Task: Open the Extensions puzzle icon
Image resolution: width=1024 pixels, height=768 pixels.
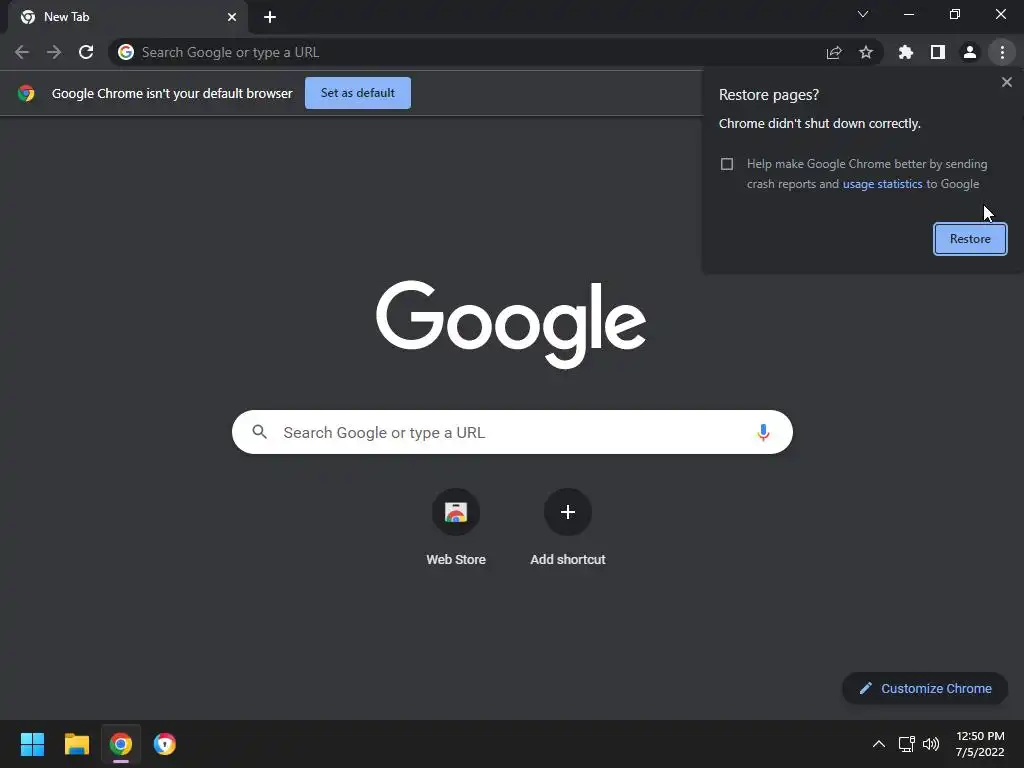Action: (906, 52)
